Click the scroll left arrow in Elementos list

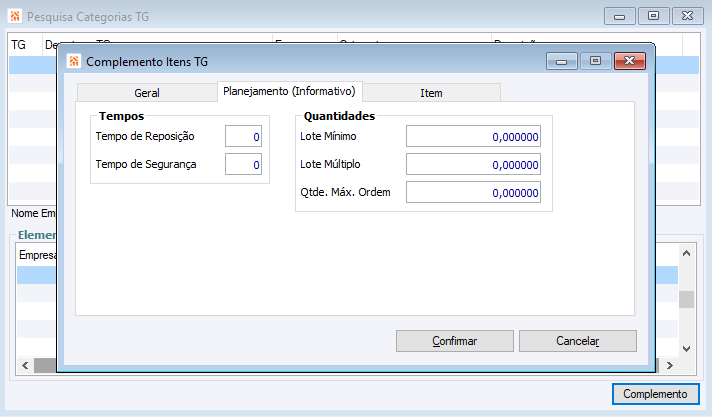click(25, 365)
